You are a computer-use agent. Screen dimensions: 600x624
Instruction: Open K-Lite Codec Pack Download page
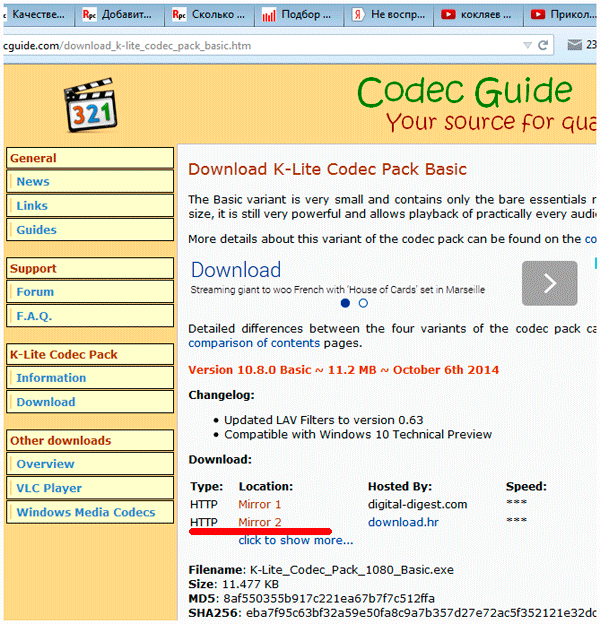(x=90, y=402)
